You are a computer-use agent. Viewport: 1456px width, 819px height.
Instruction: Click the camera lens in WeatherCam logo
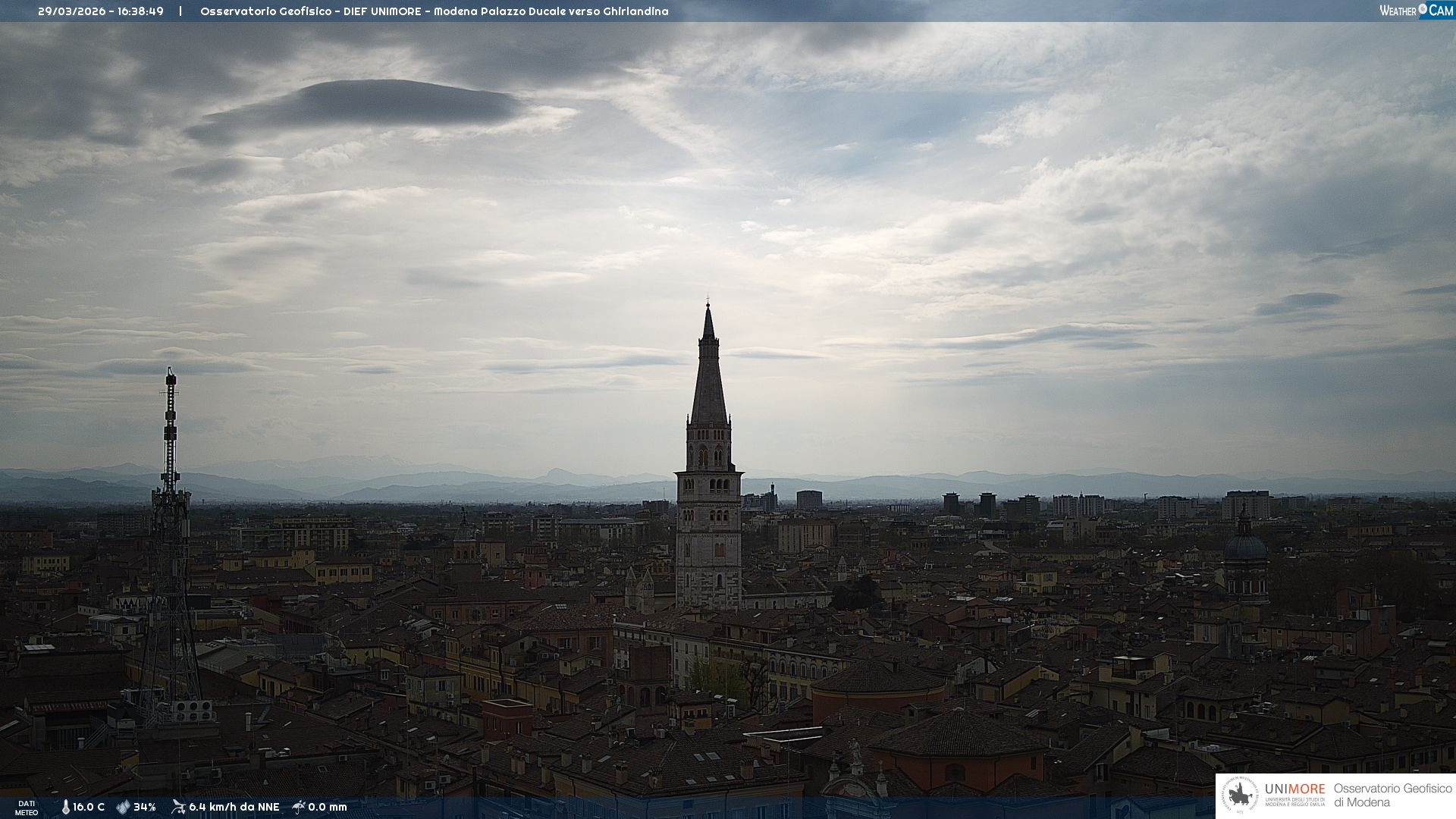[x=1423, y=9]
